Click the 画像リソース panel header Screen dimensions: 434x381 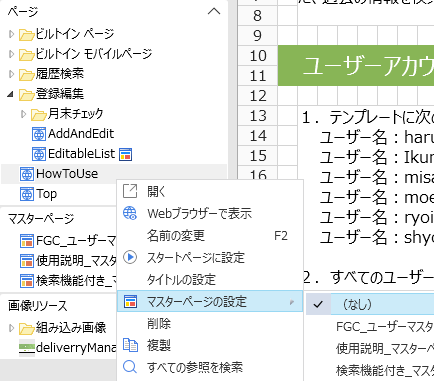point(38,306)
